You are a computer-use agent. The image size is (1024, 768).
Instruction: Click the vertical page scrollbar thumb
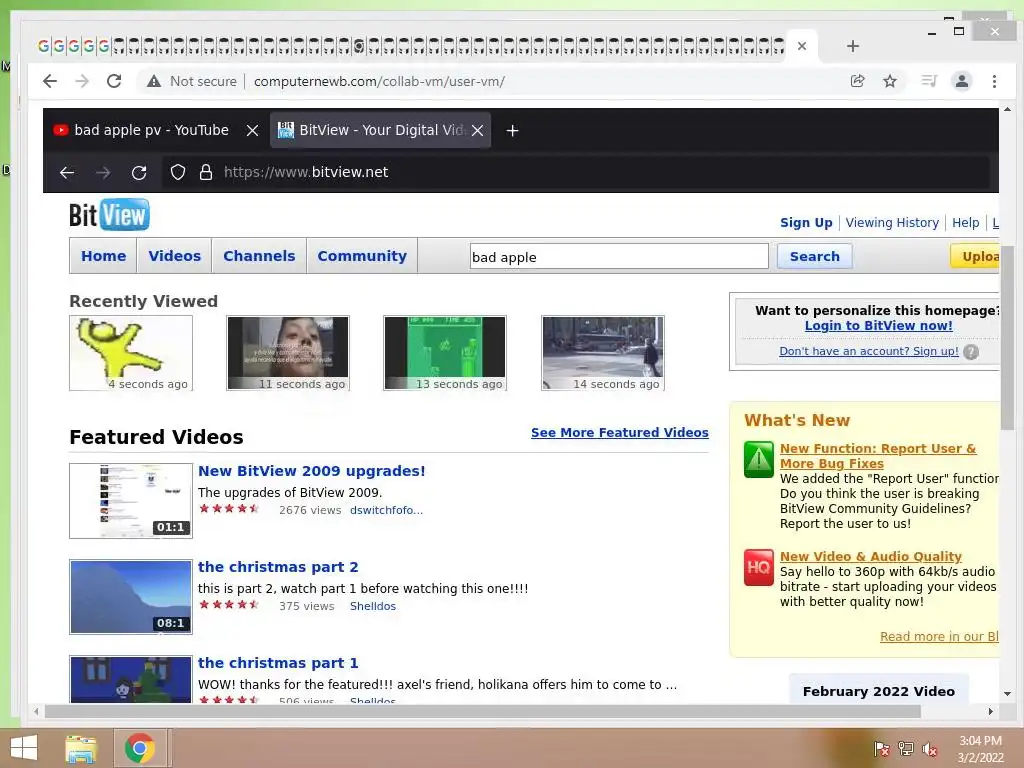point(1007,338)
